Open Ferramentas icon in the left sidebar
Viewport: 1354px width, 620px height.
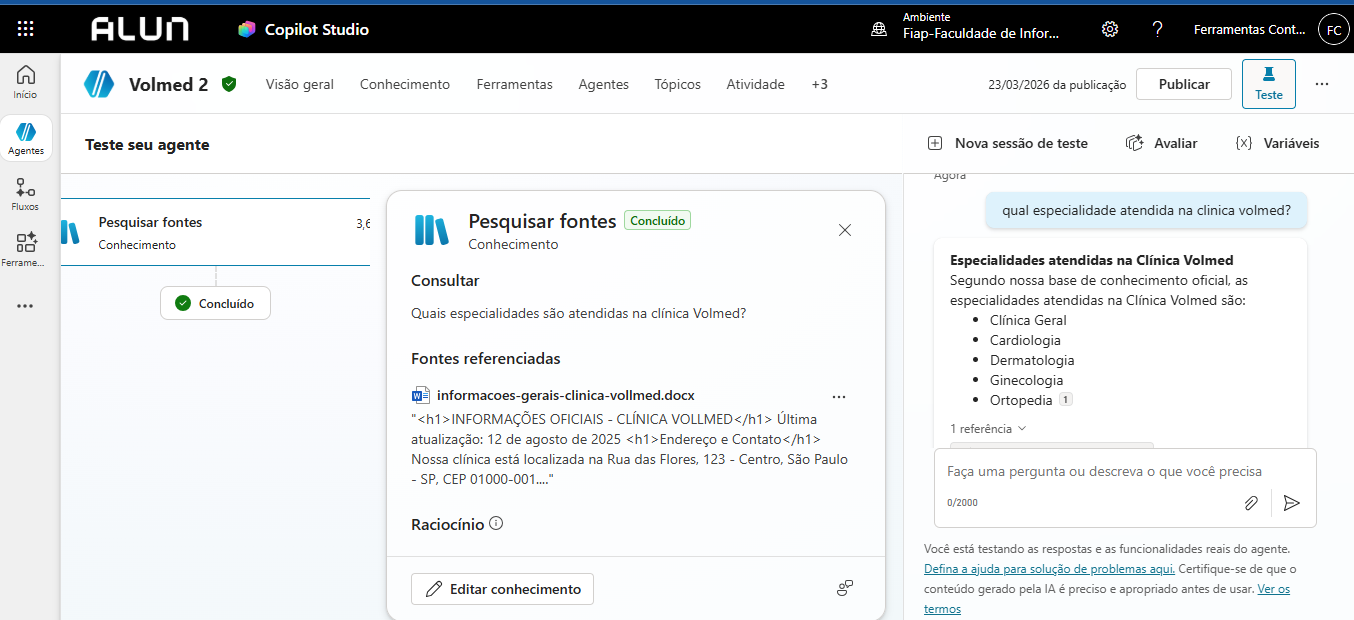click(26, 249)
